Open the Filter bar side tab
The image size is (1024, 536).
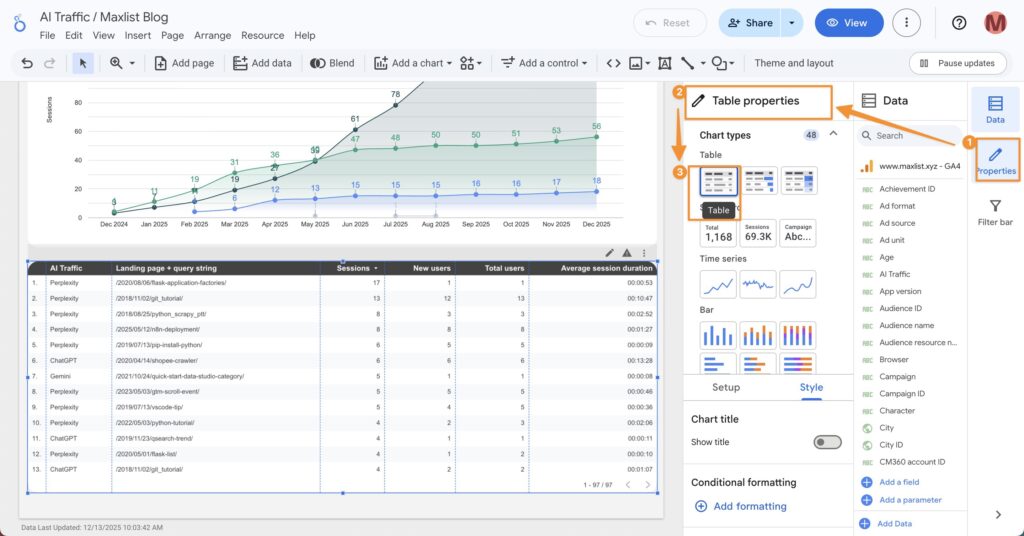(995, 212)
